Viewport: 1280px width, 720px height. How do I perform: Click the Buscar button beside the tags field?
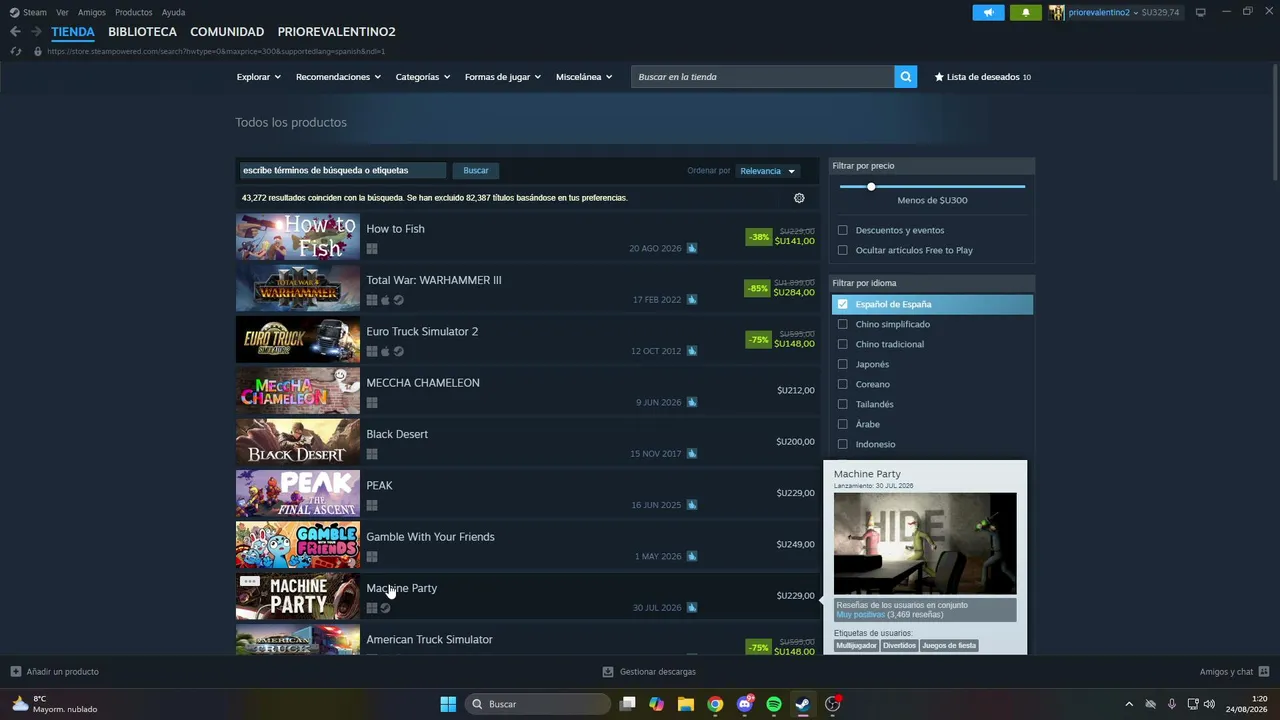tap(476, 171)
